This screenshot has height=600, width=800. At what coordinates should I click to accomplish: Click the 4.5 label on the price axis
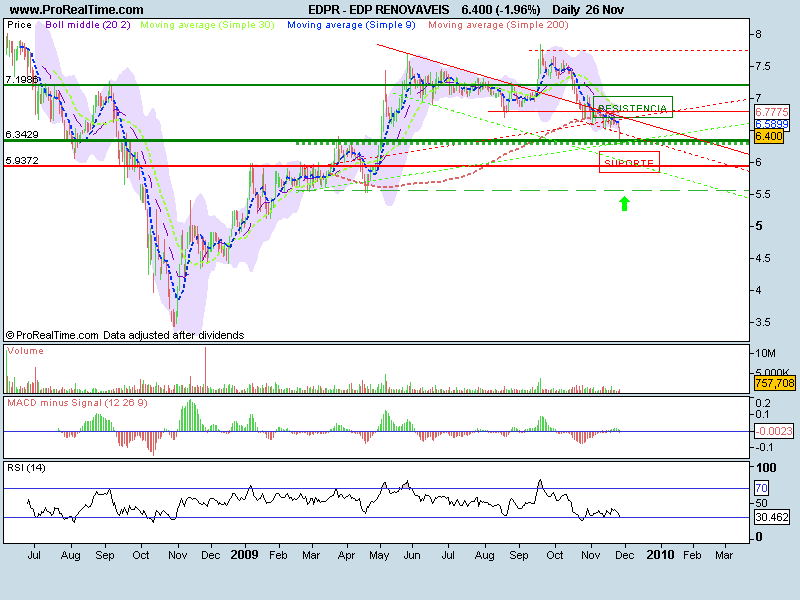763,258
